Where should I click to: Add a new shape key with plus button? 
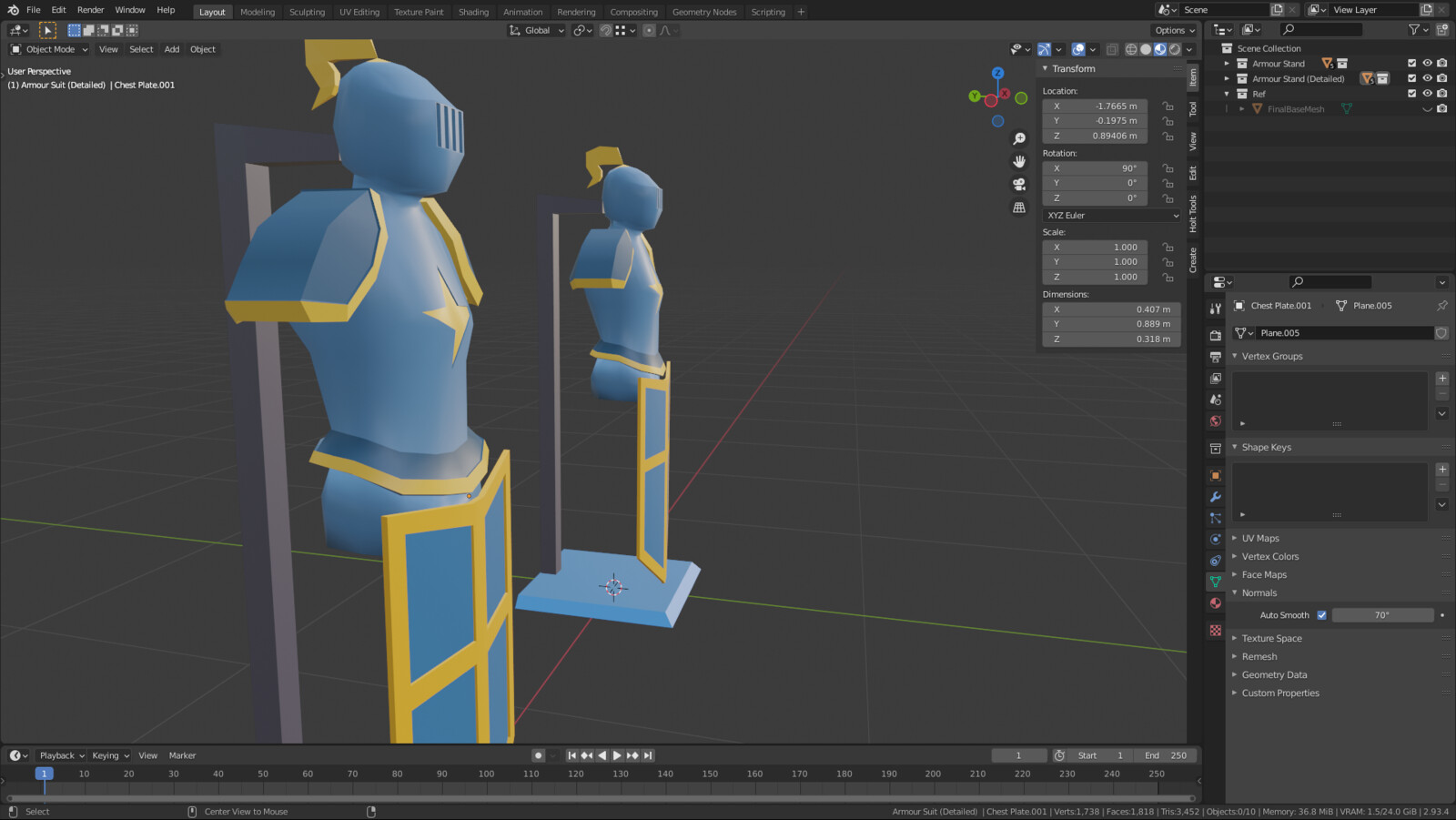click(1442, 470)
